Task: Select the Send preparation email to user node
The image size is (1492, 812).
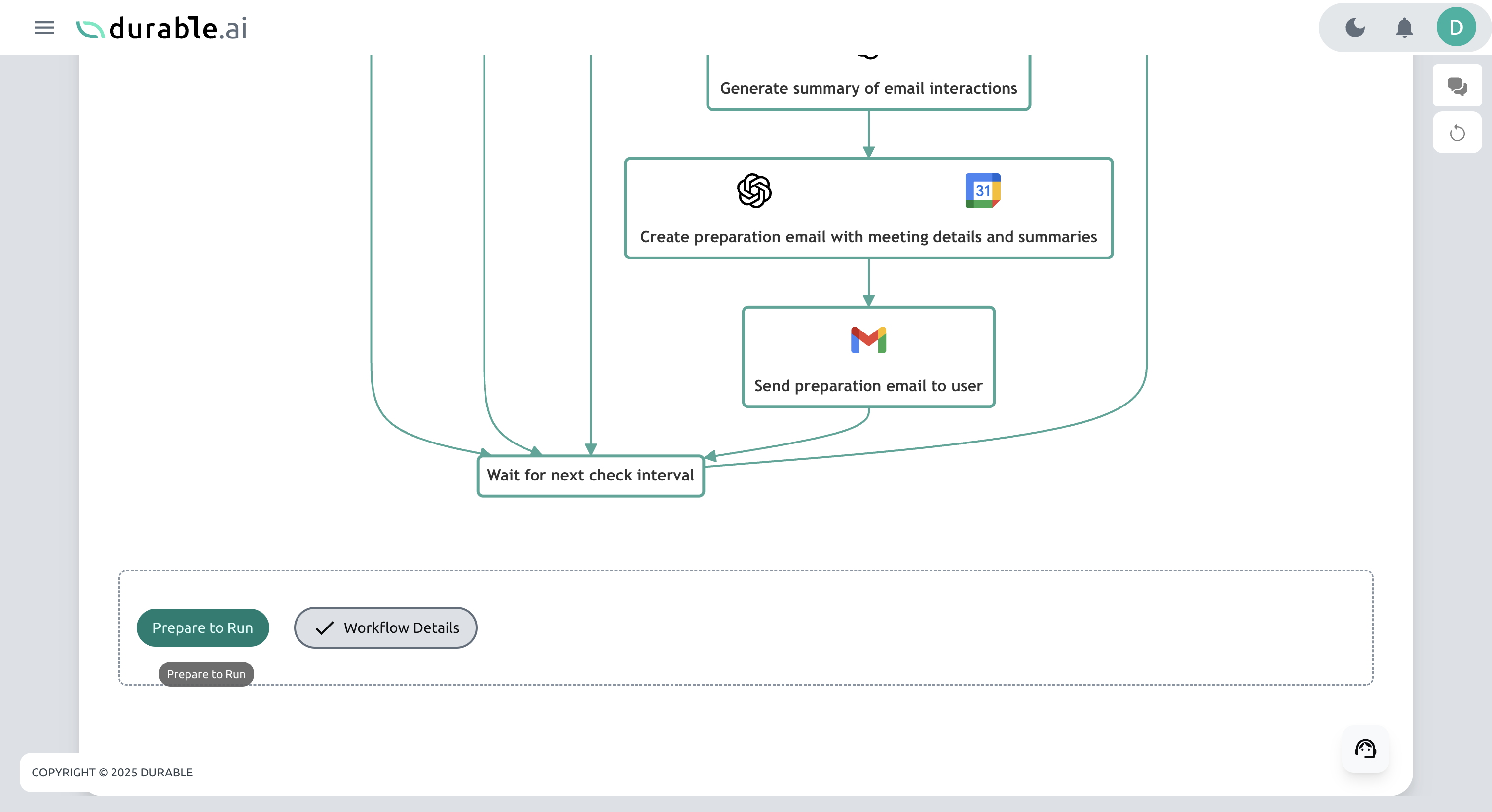Action: pos(868,386)
